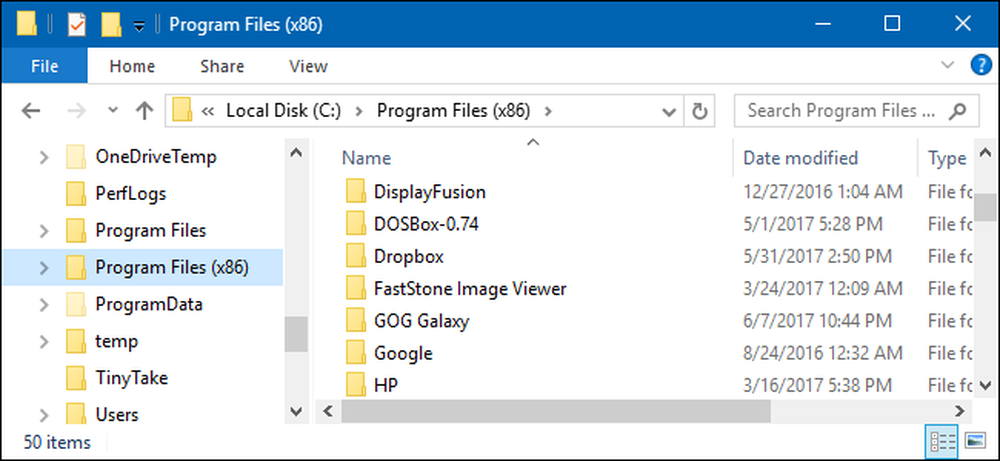Switch to the Home ribbon tab
Viewport: 1000px width, 461px height.
[132, 66]
